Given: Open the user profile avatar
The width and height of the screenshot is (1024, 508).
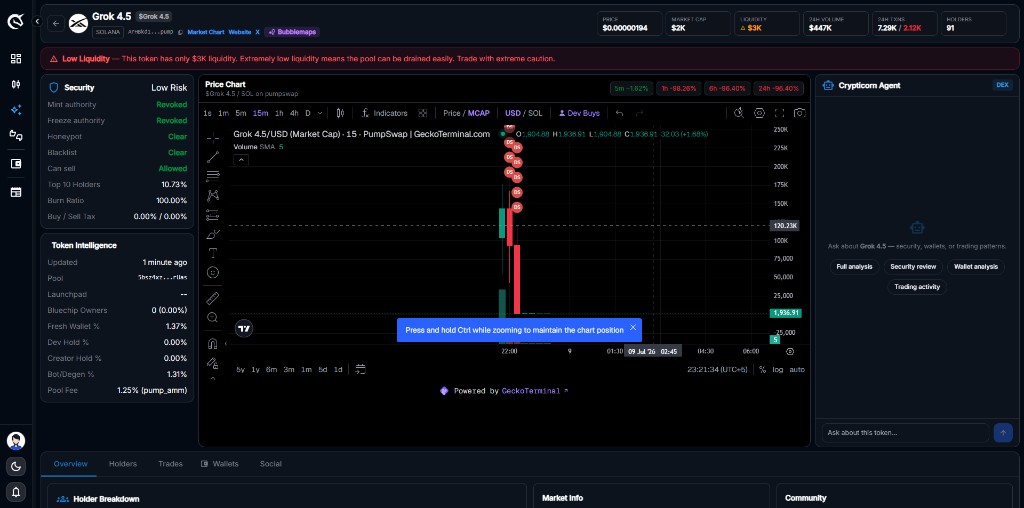Looking at the screenshot, I should [16, 441].
